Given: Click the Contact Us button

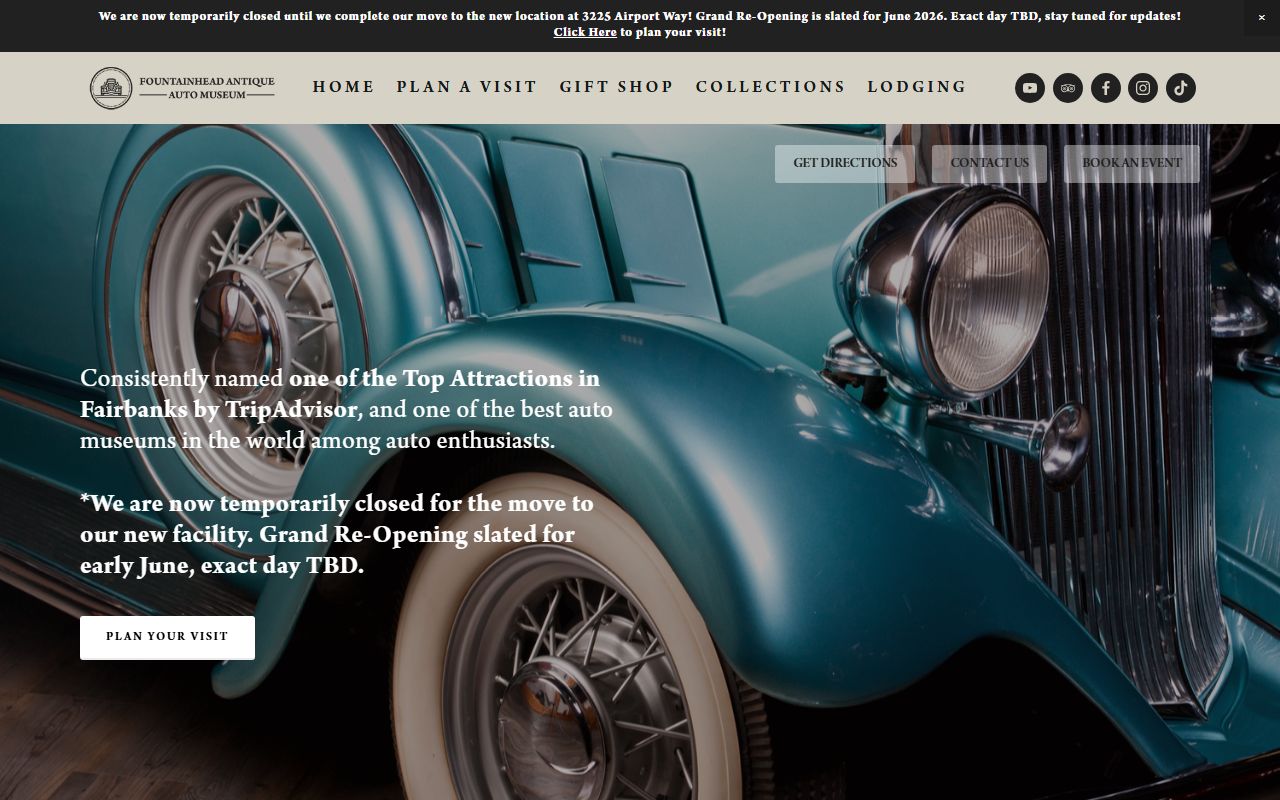Looking at the screenshot, I should coord(989,163).
